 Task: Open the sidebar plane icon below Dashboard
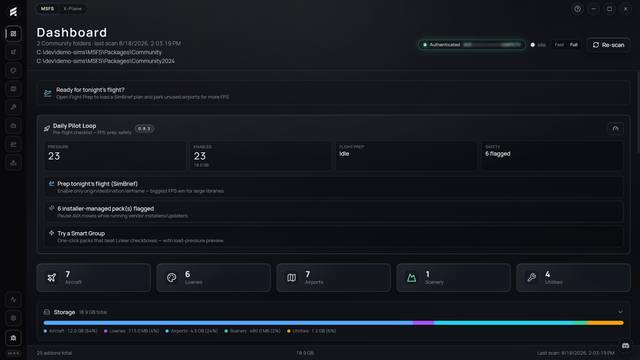pos(13,52)
